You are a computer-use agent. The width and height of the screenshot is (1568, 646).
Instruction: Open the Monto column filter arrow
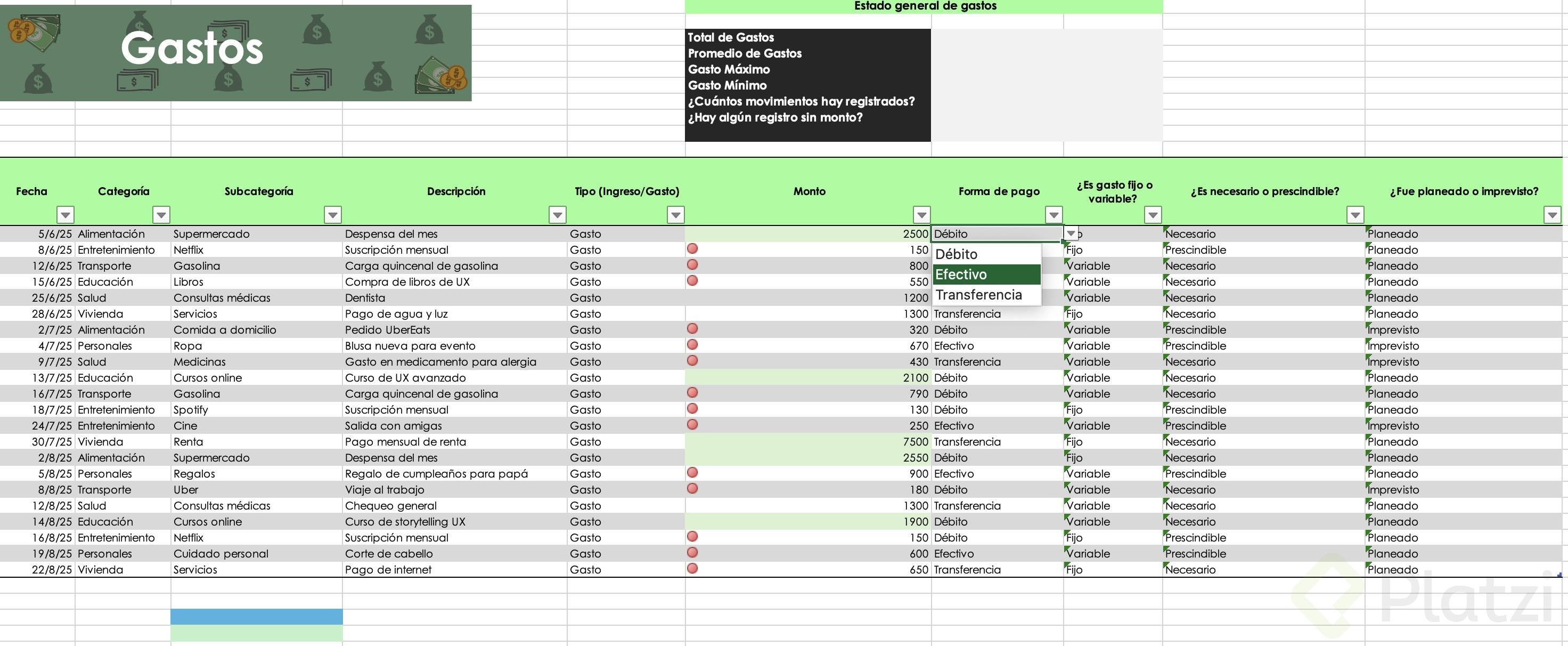[921, 214]
